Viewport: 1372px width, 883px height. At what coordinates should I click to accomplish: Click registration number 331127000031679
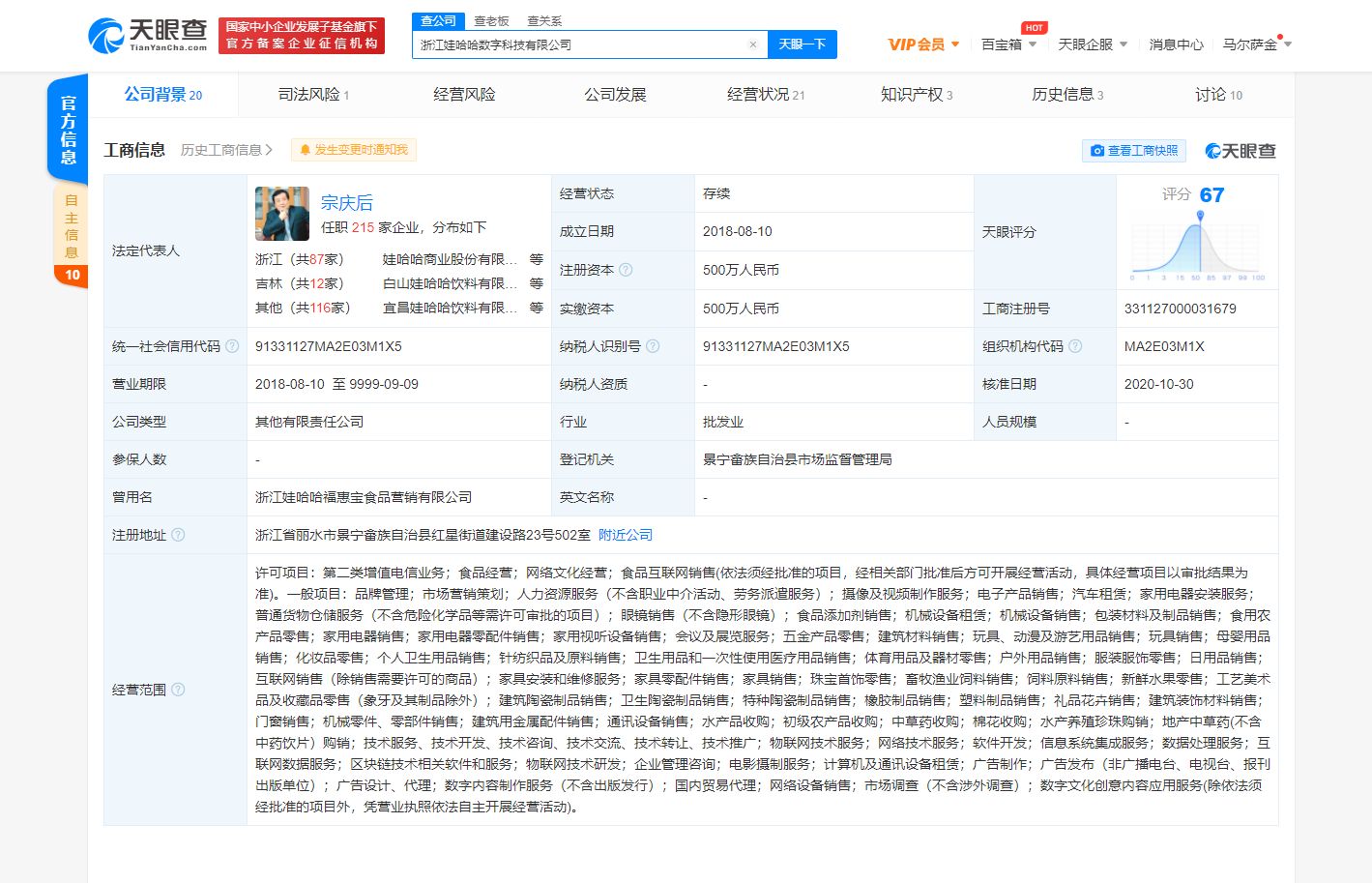pyautogui.click(x=1181, y=309)
